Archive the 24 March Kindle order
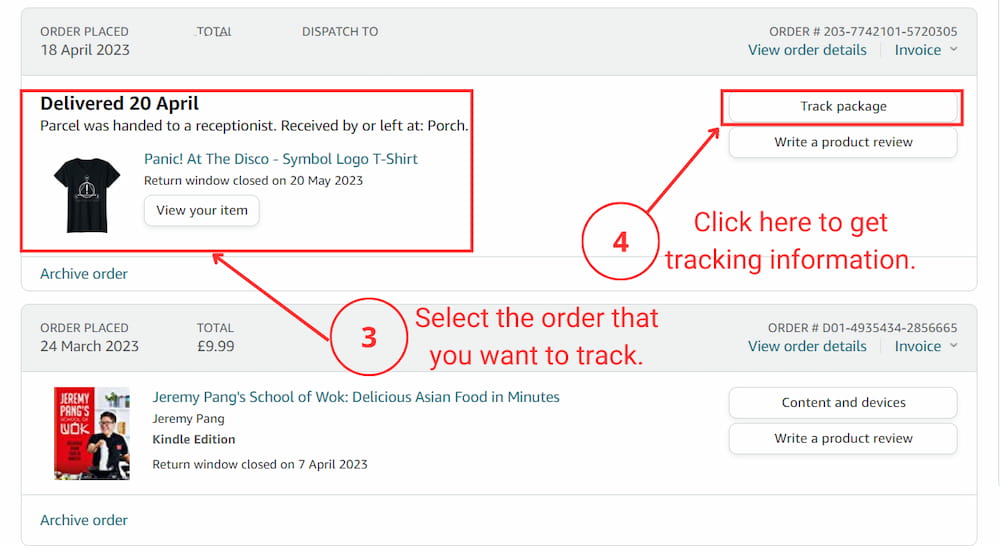Image resolution: width=1000 pixels, height=546 pixels. pos(84,520)
